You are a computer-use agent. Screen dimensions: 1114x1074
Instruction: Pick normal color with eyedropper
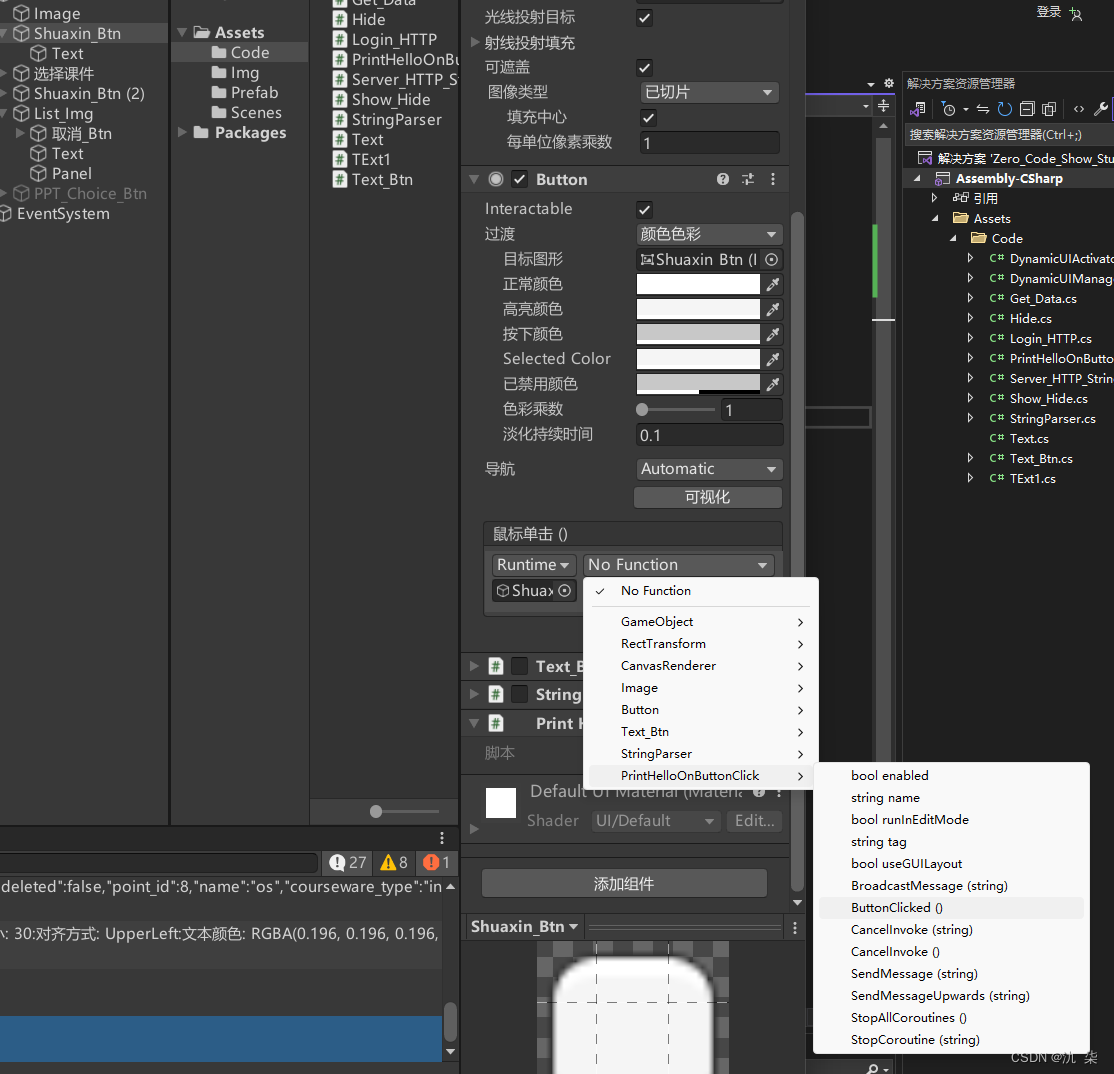(x=773, y=284)
